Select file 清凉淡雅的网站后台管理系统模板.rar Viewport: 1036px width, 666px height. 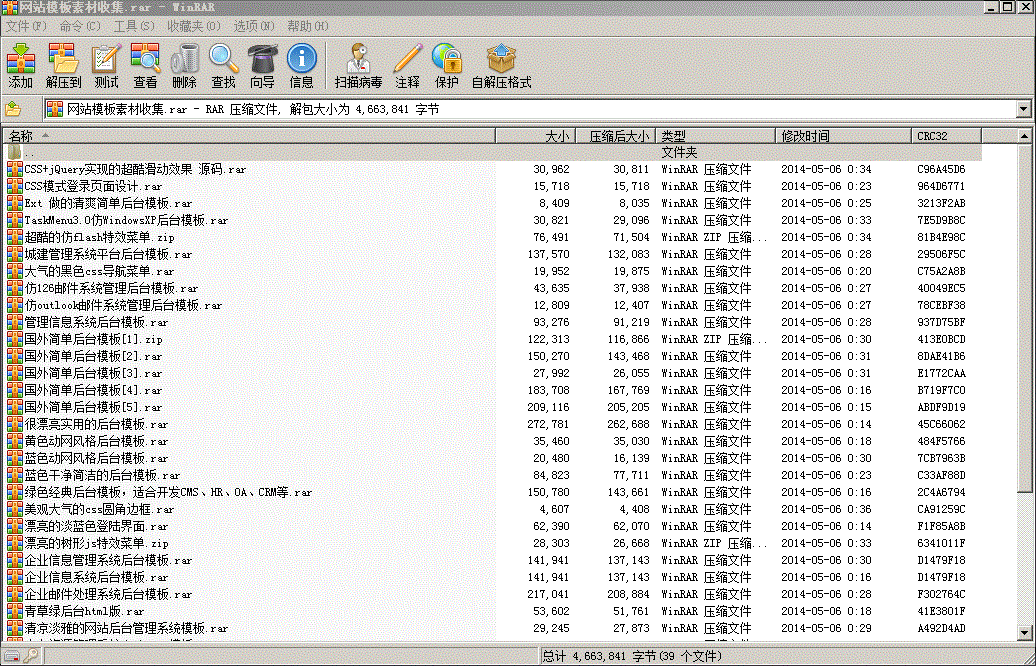[126, 629]
